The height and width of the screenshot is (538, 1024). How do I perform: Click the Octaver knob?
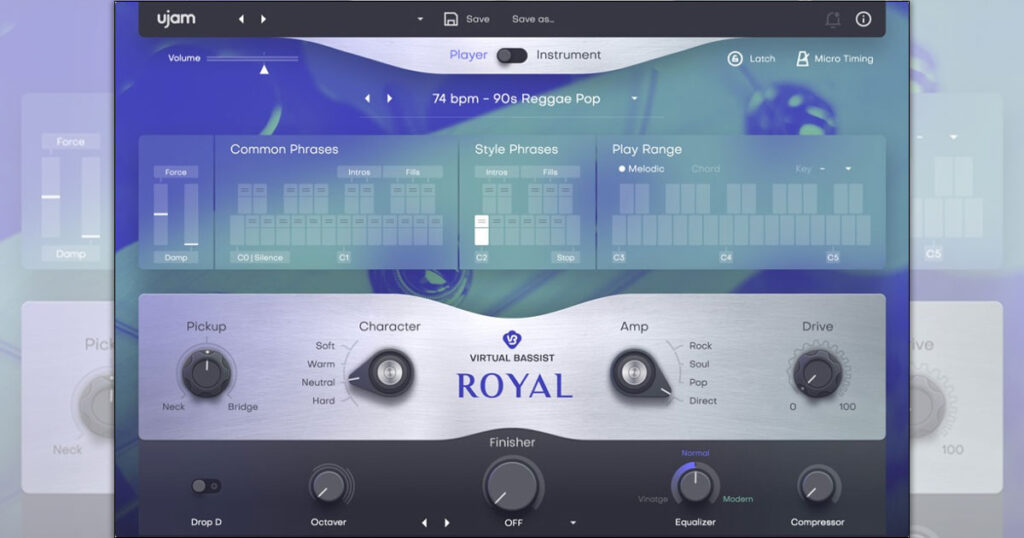(328, 486)
